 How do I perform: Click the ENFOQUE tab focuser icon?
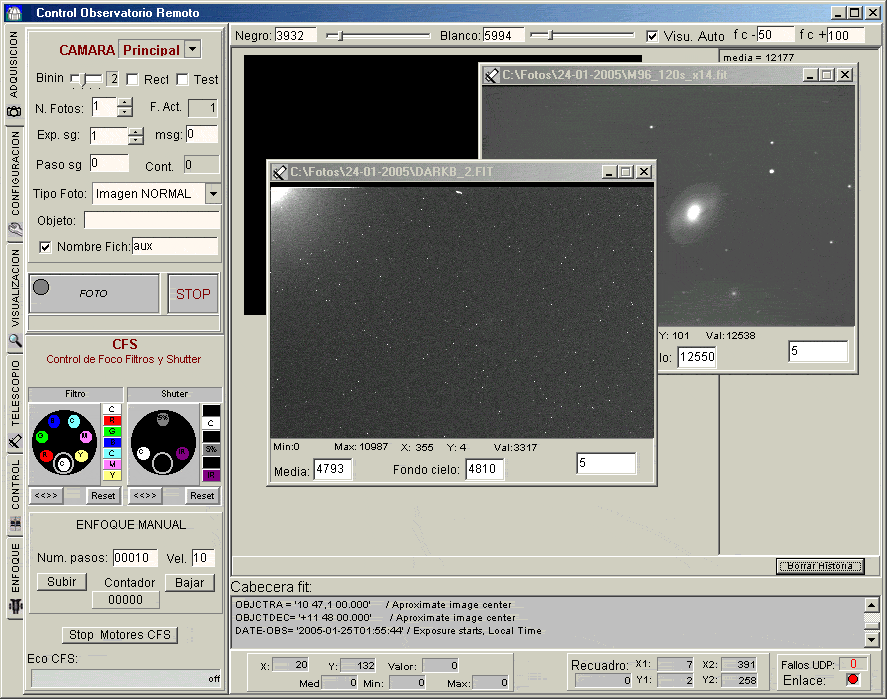click(14, 607)
